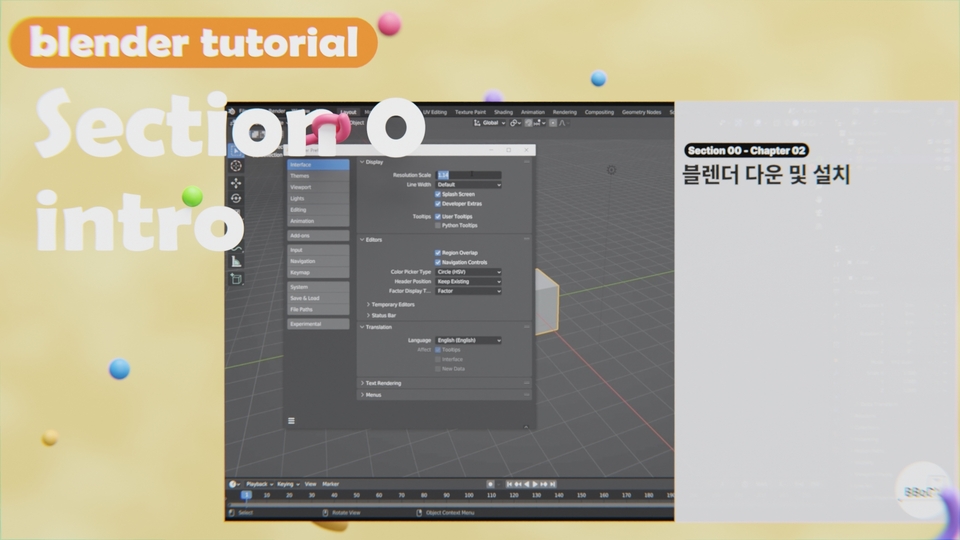Select the cube in the viewport

click(546, 302)
